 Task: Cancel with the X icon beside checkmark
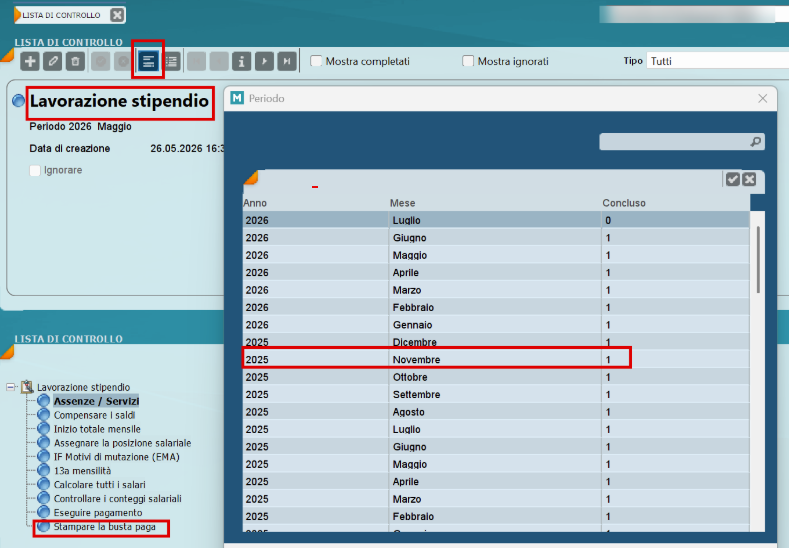pos(749,179)
